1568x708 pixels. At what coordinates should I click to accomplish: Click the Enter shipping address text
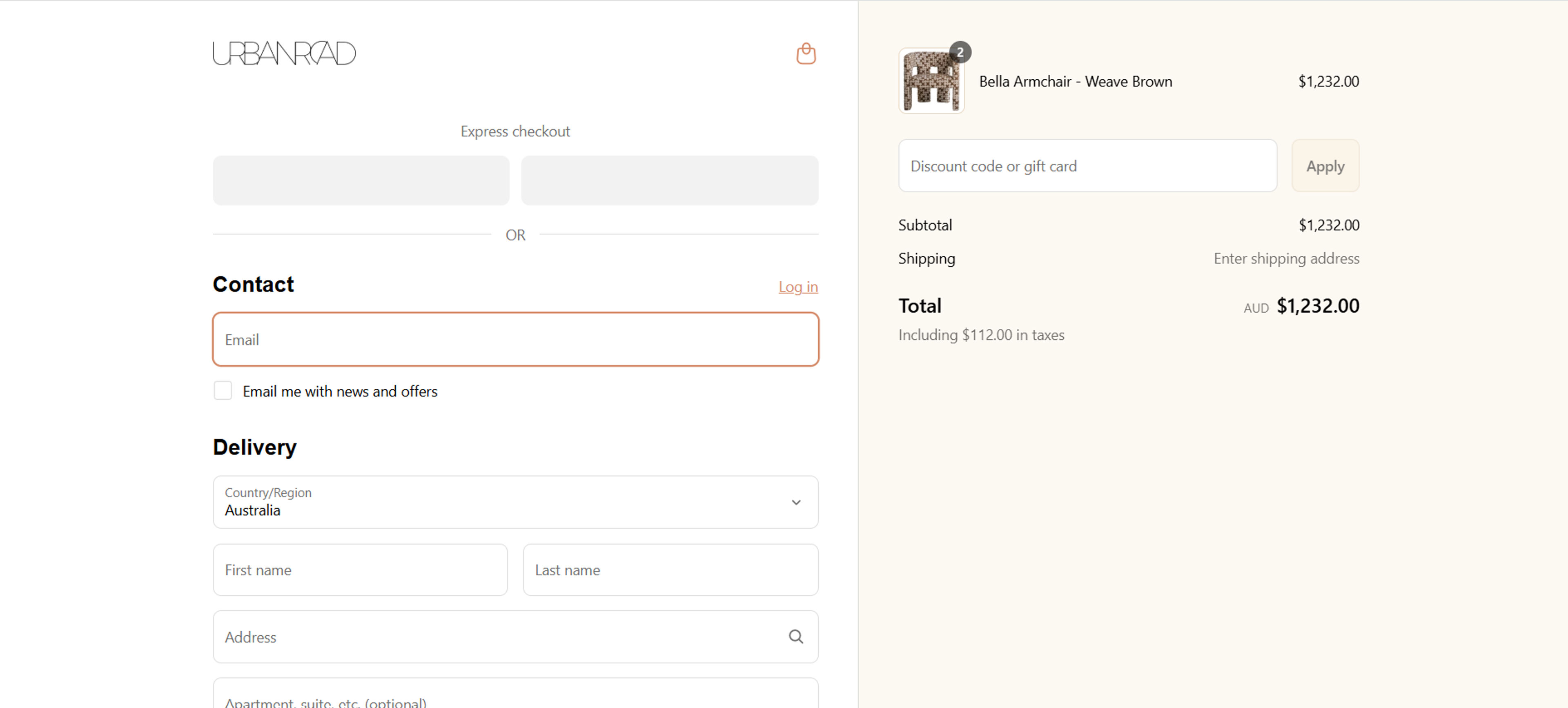tap(1286, 258)
